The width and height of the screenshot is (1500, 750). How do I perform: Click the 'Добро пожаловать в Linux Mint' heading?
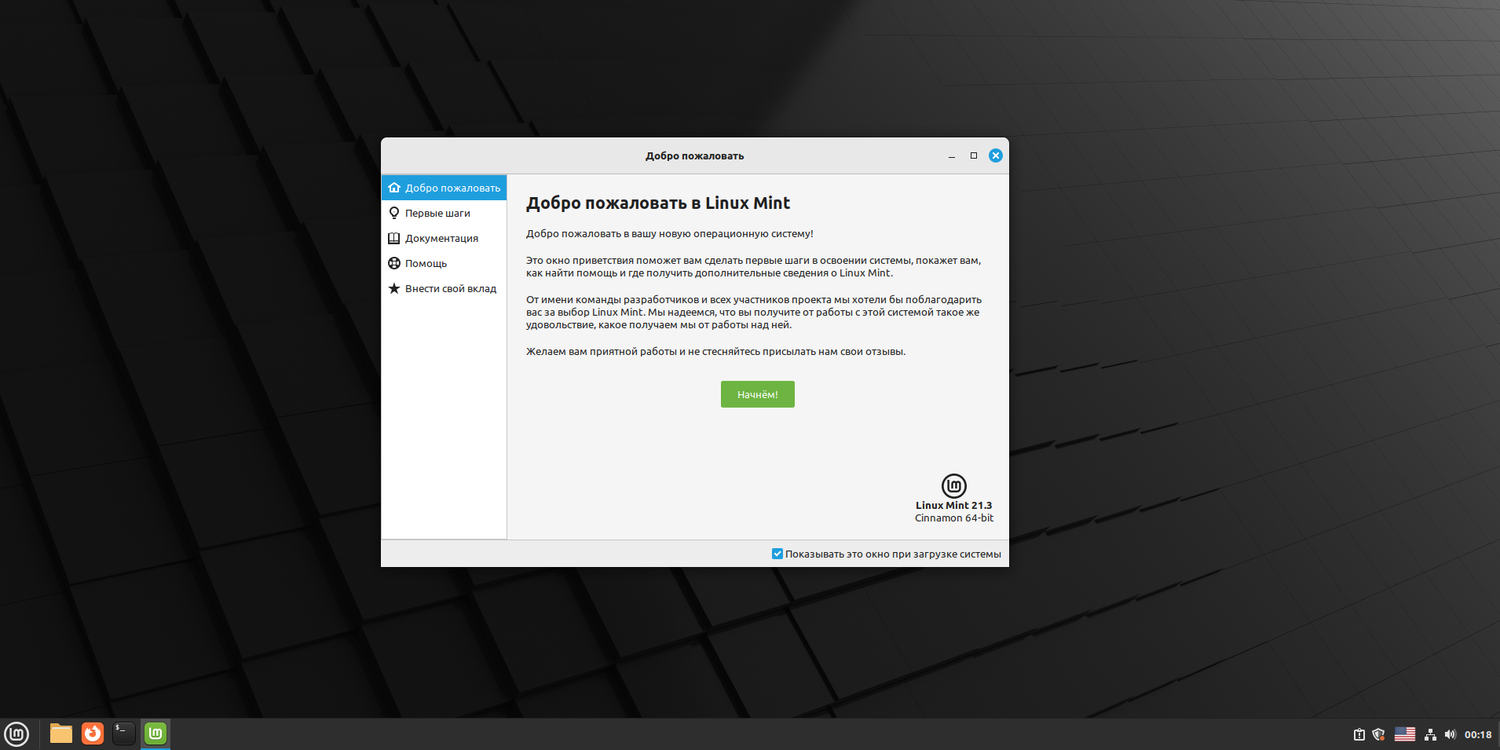click(658, 203)
